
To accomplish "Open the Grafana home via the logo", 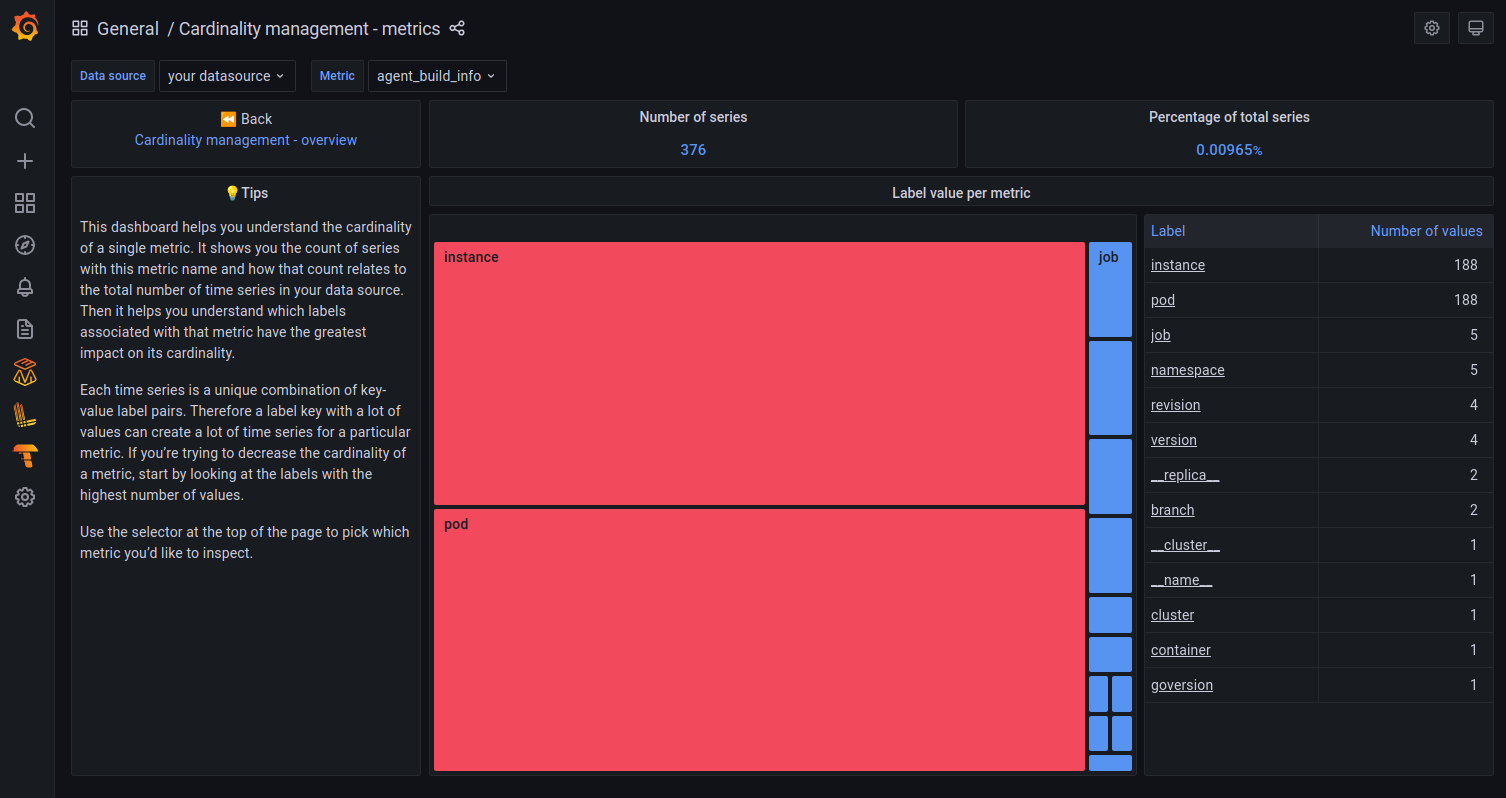I will pos(25,27).
